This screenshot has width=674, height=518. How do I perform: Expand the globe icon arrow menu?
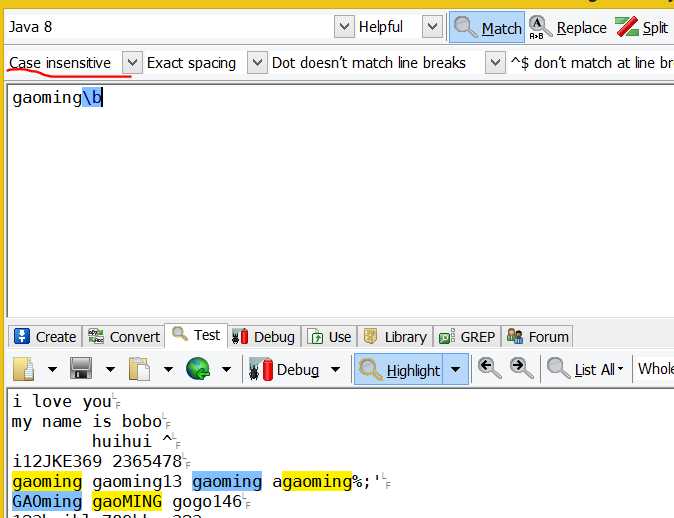tap(227, 369)
